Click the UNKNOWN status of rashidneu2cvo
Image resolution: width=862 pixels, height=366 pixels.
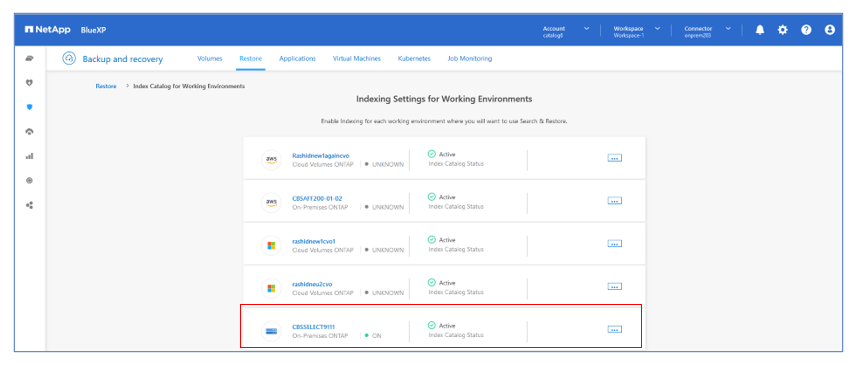[384, 293]
